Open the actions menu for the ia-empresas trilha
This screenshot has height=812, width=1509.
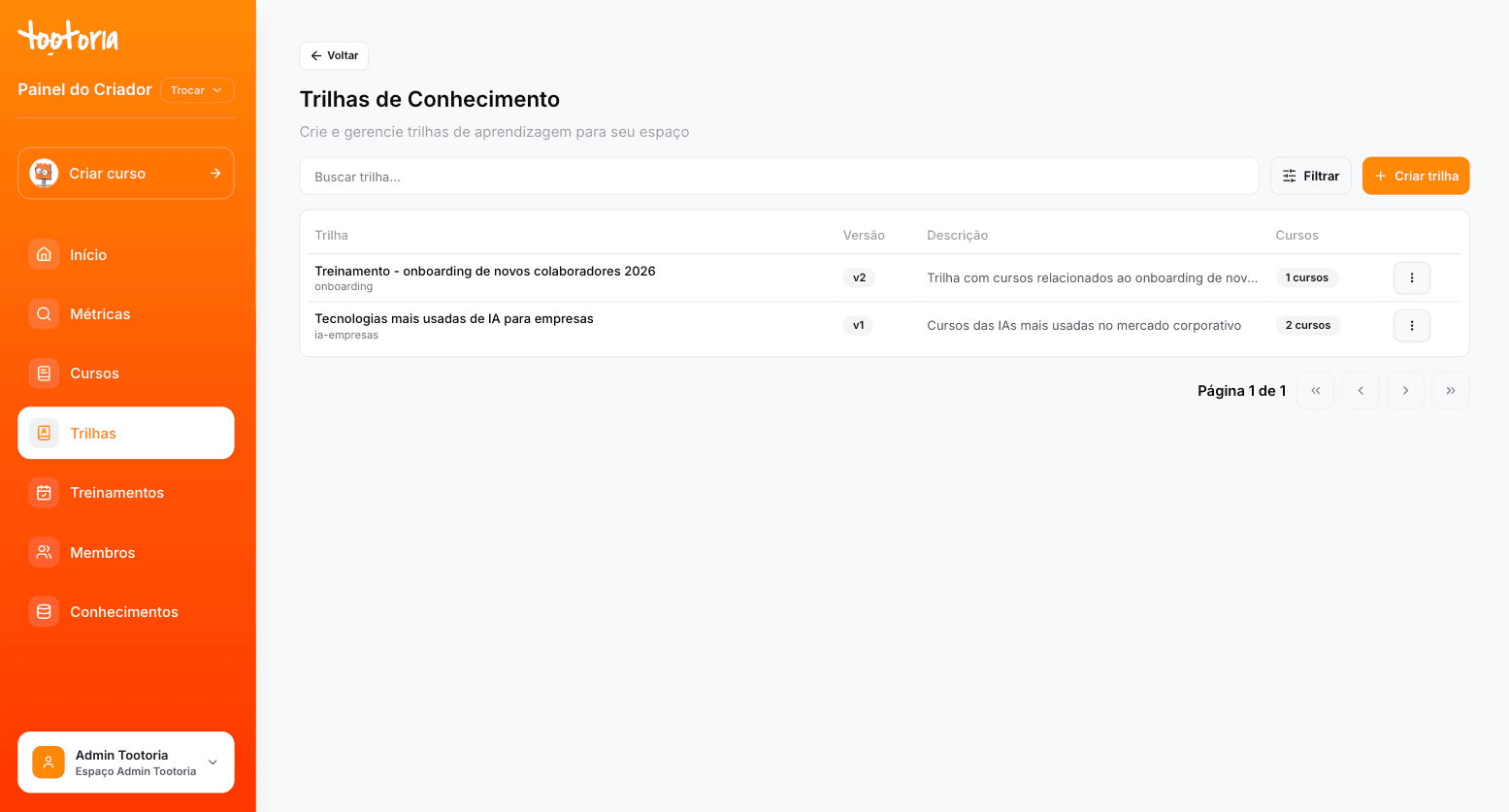1412,325
